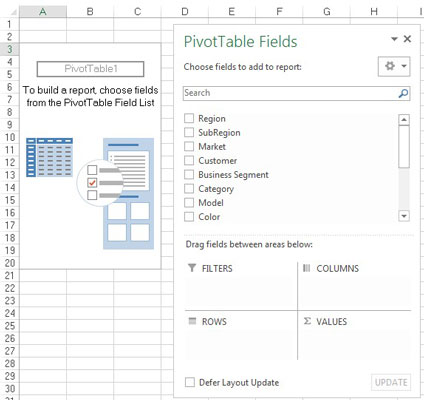
Task: Tick the Business Segment field checkbox
Action: pyautogui.click(x=189, y=174)
